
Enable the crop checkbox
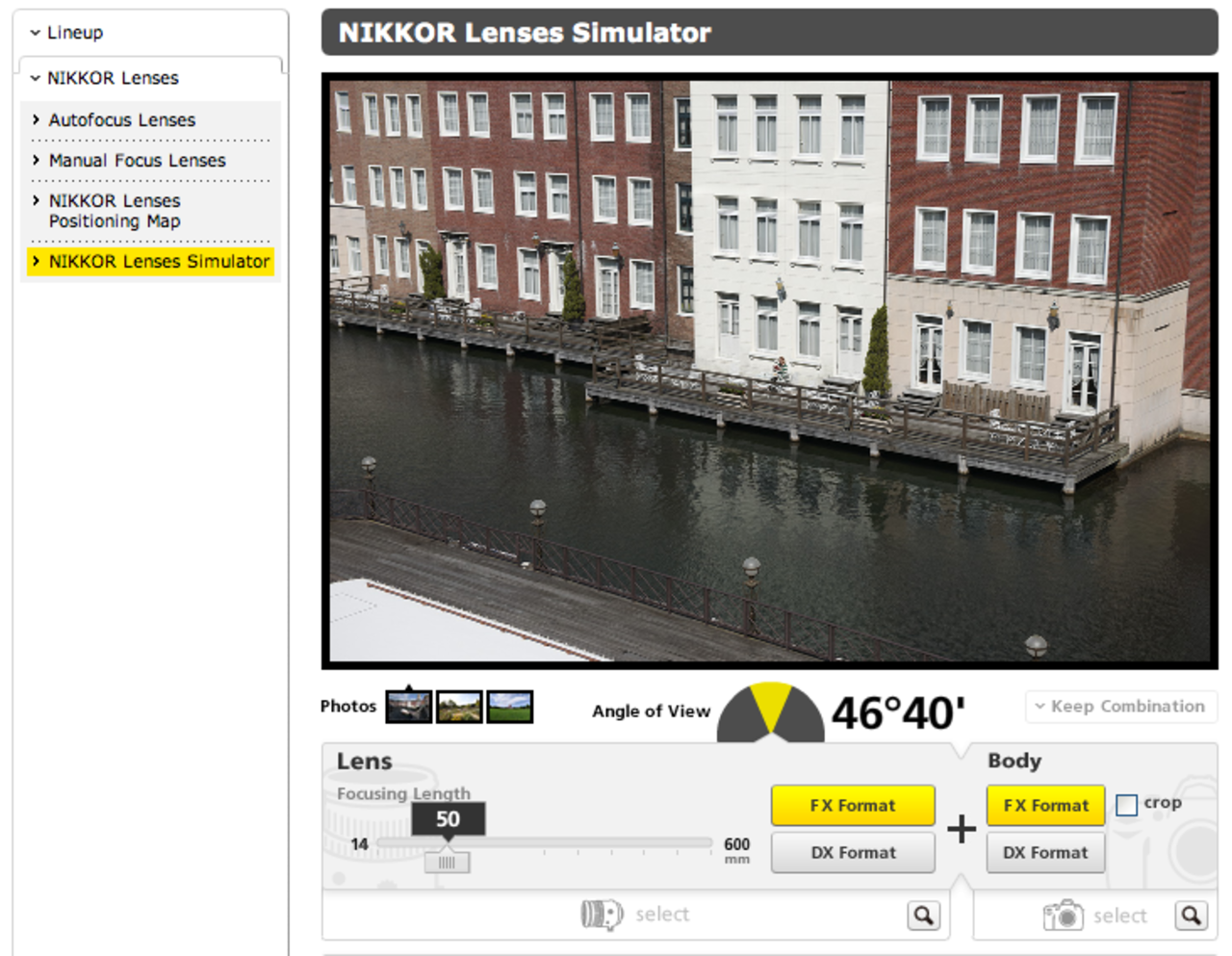[x=1126, y=804]
